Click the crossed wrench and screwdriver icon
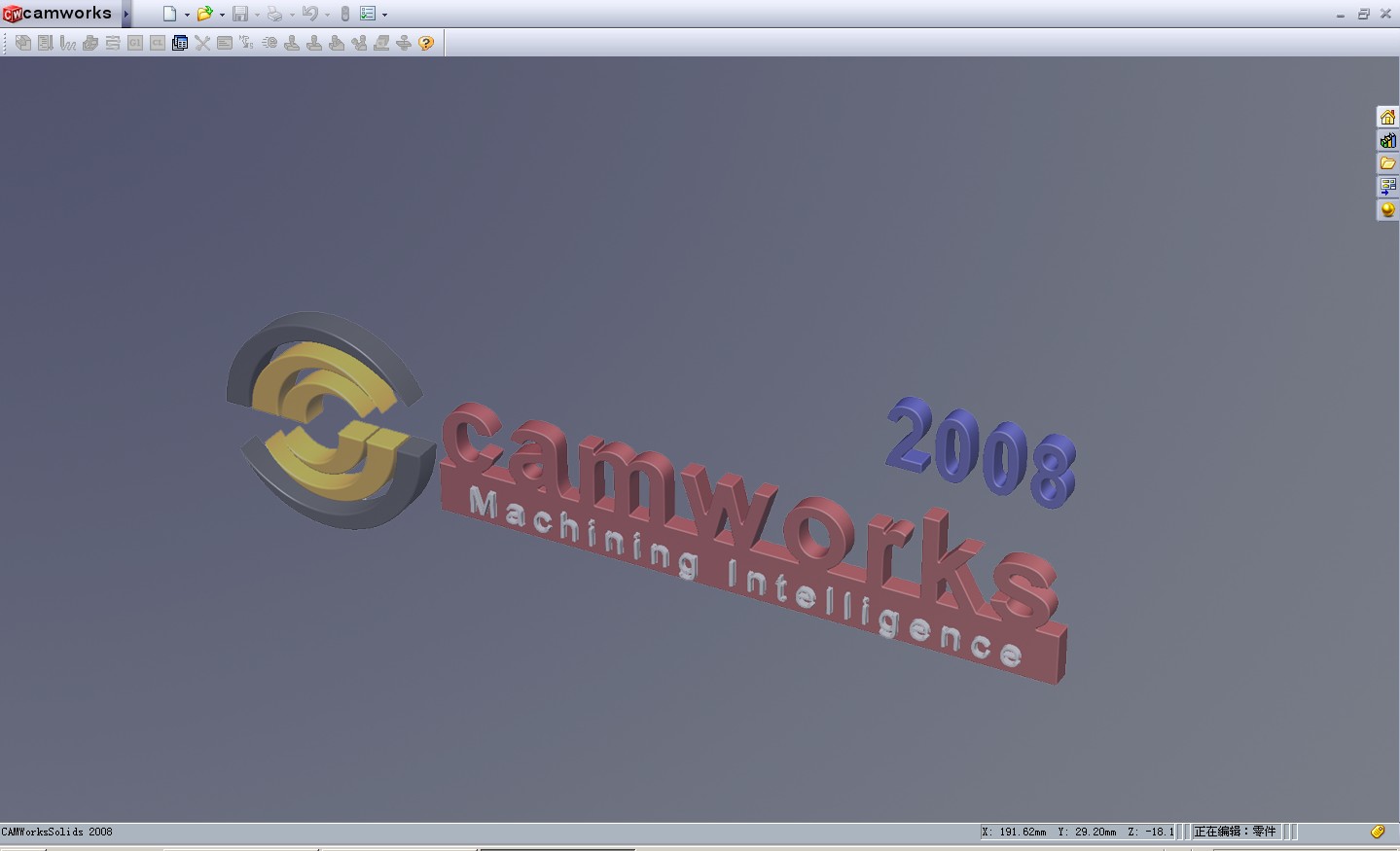Viewport: 1400px width, 851px height. coord(202,43)
